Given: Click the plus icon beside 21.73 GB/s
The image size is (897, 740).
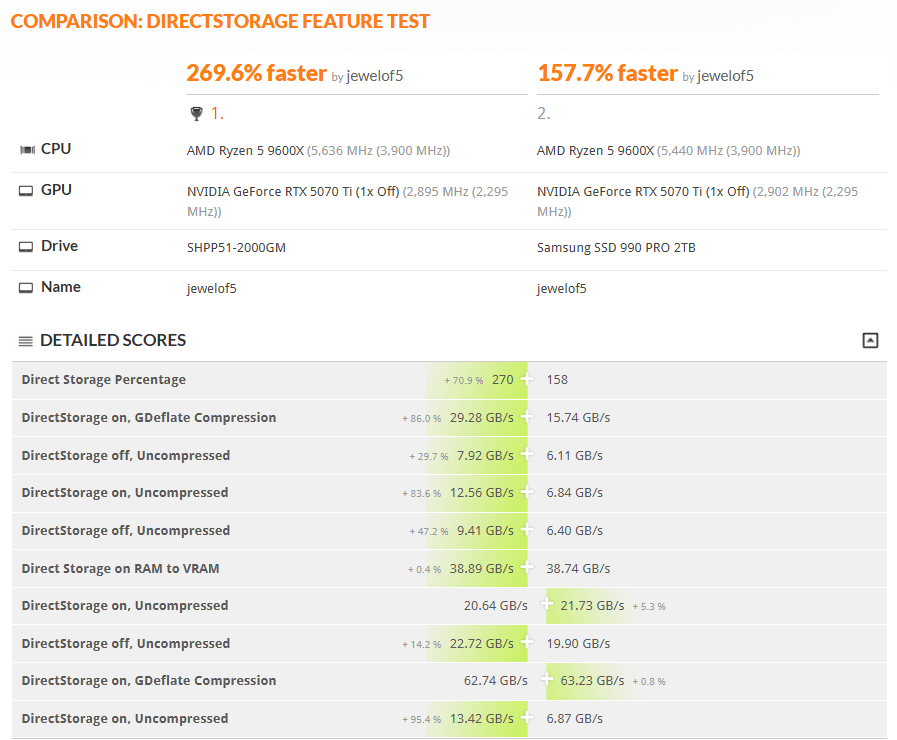Looking at the screenshot, I should (547, 604).
